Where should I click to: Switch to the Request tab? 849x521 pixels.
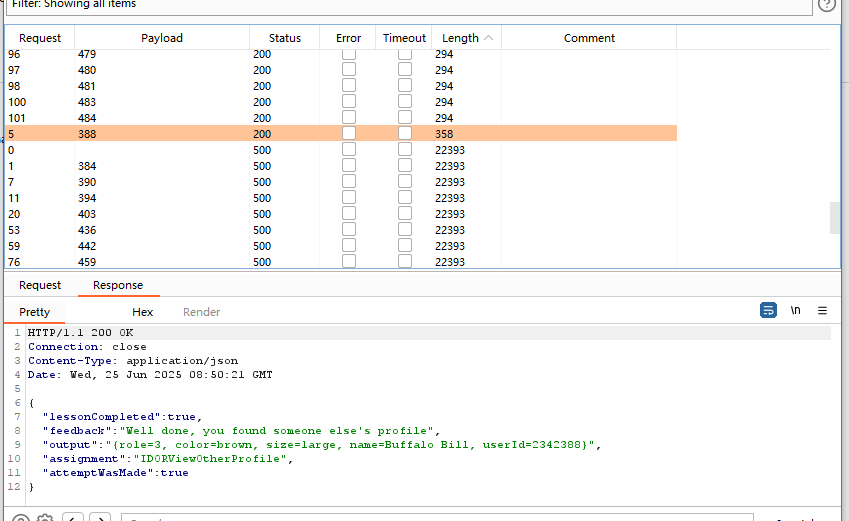point(40,285)
